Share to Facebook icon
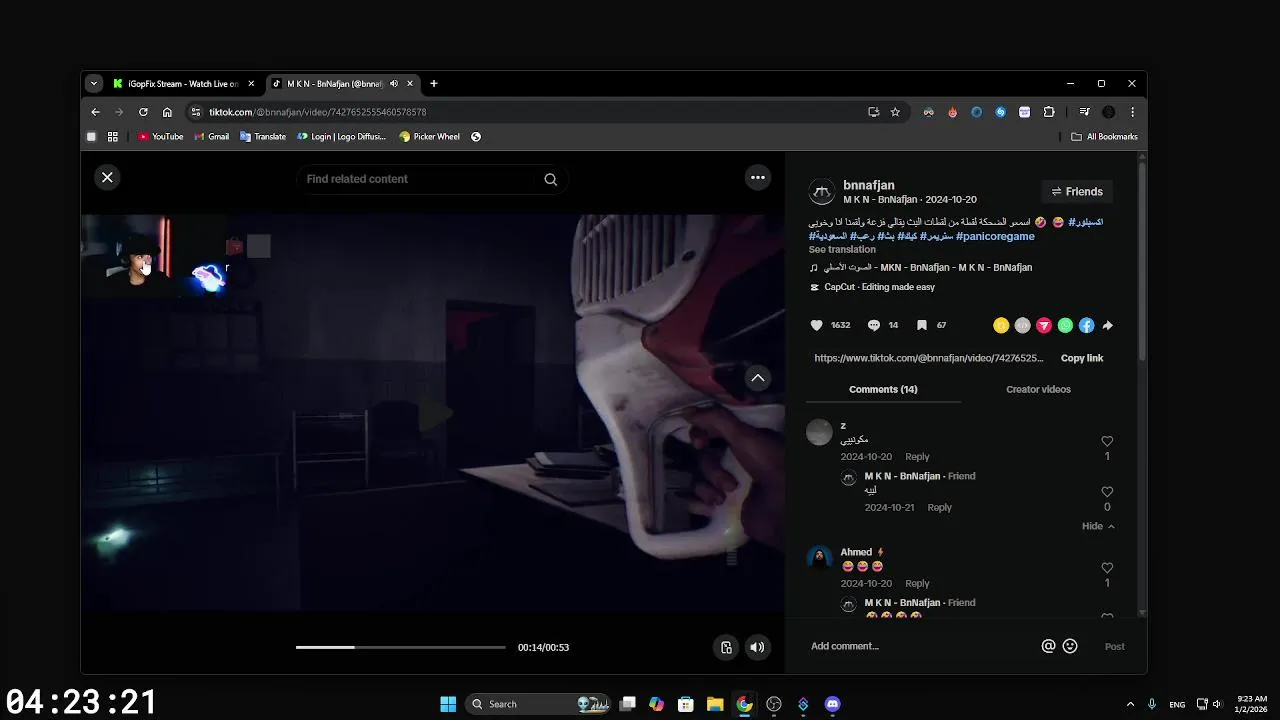Viewport: 1280px width, 720px height. pyautogui.click(x=1086, y=325)
